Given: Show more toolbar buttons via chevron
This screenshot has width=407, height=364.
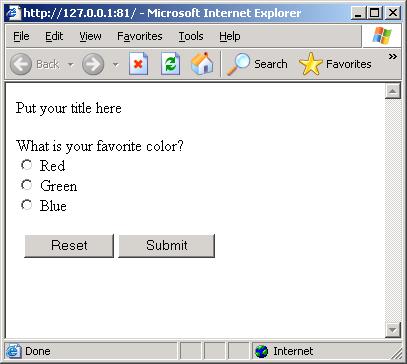Looking at the screenshot, I should pos(393,57).
